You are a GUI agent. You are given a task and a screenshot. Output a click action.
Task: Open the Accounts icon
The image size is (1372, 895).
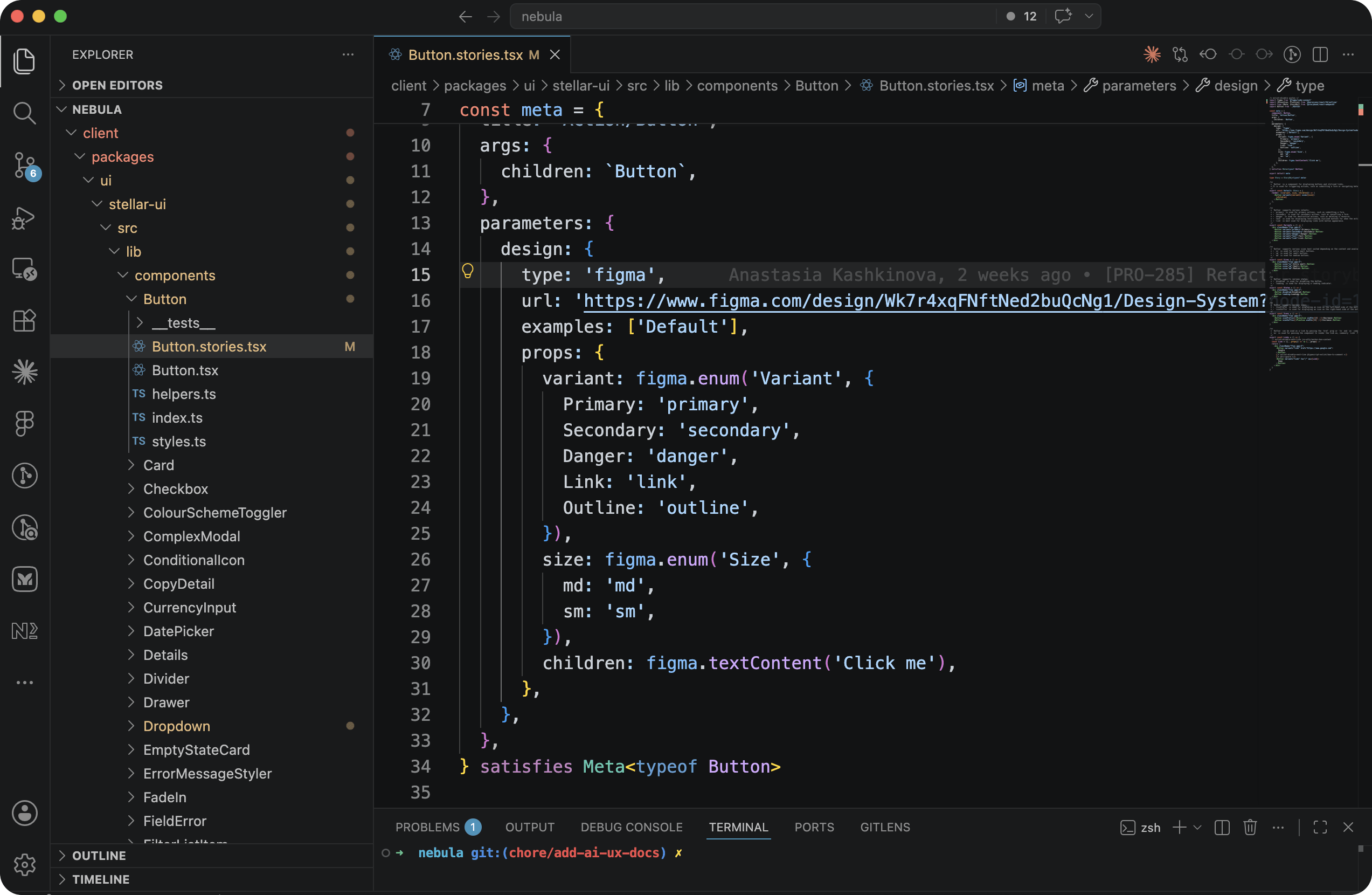(24, 813)
